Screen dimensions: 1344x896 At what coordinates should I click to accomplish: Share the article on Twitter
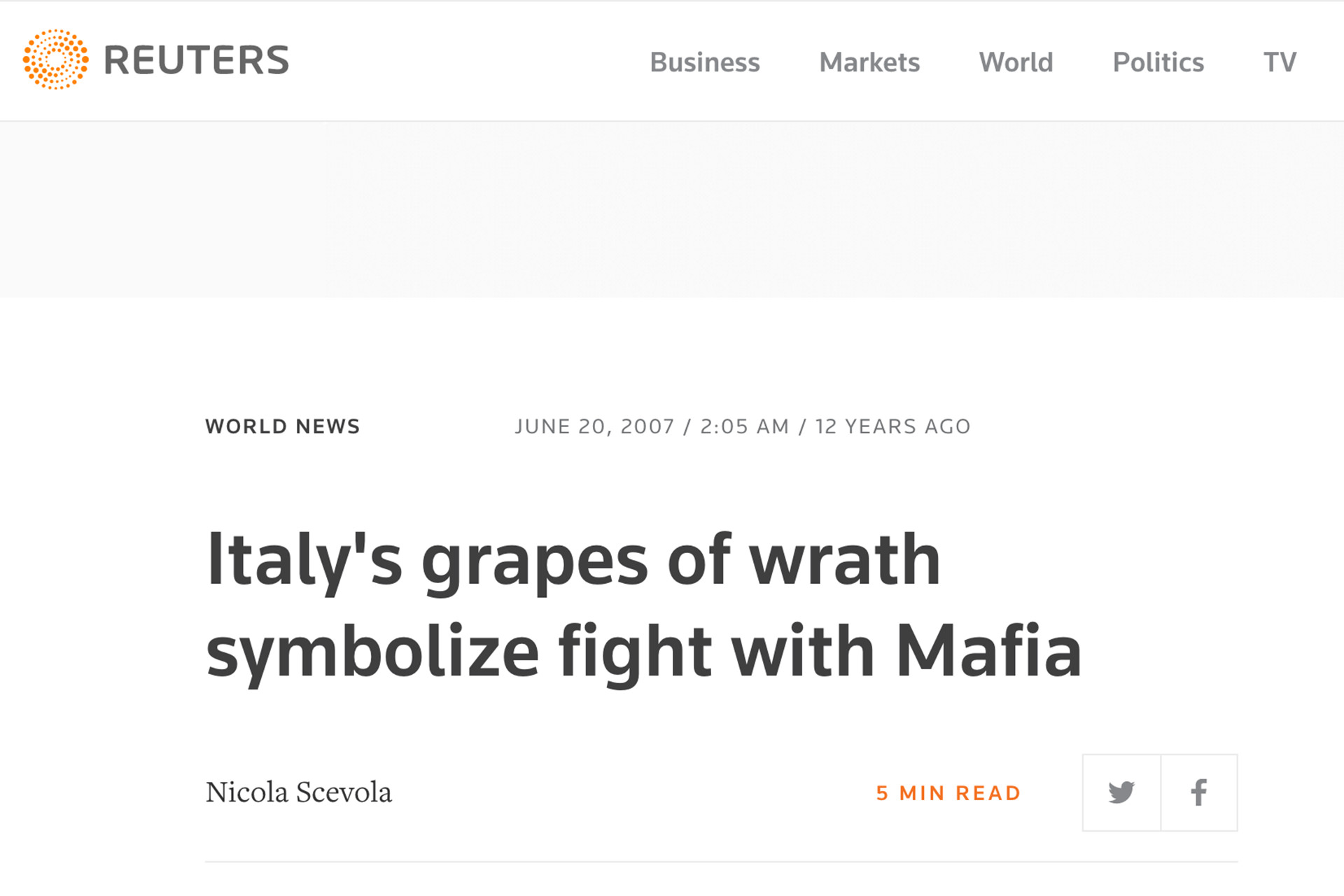1121,792
